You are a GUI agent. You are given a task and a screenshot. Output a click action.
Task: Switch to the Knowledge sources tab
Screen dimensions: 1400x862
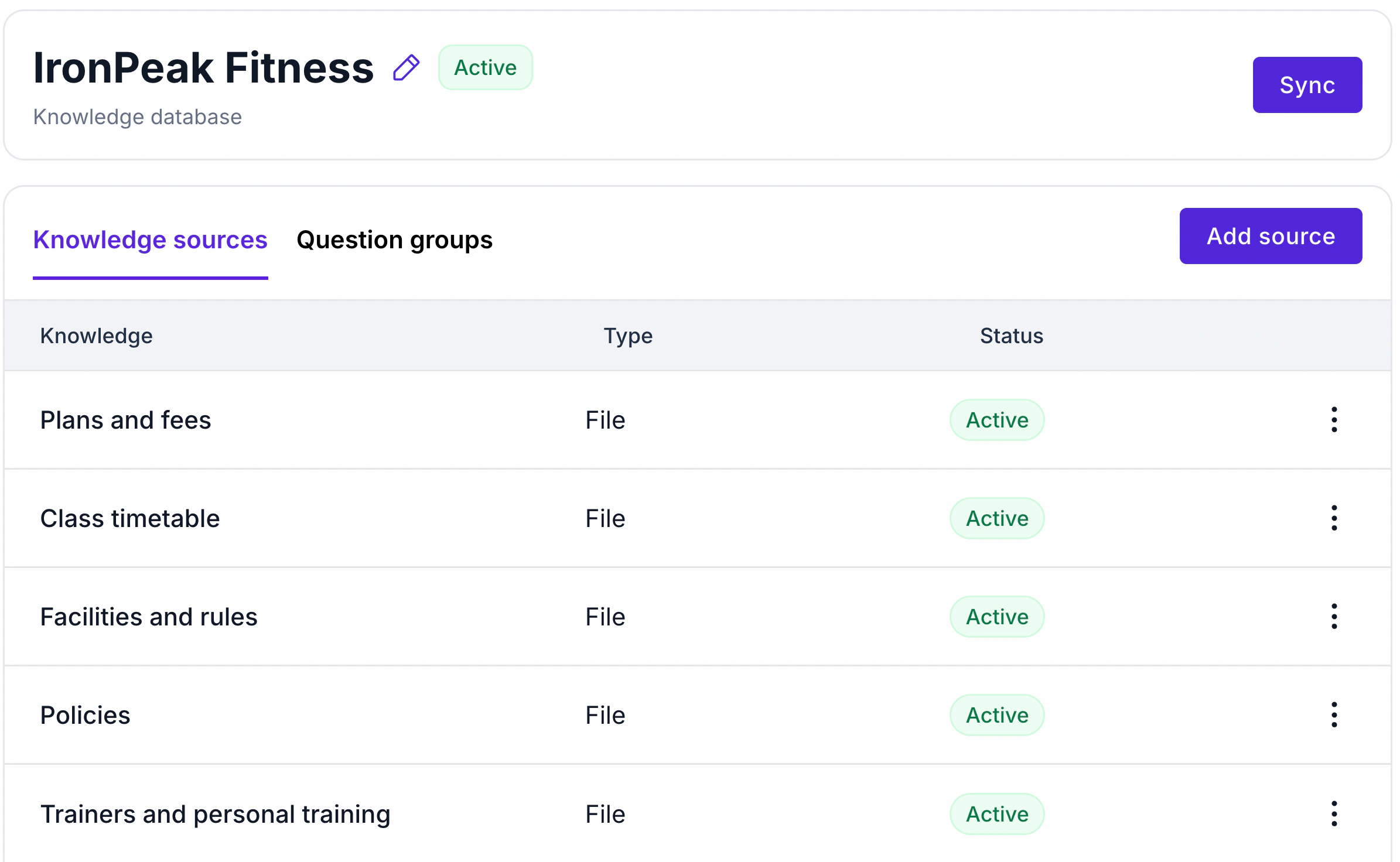[x=150, y=240]
